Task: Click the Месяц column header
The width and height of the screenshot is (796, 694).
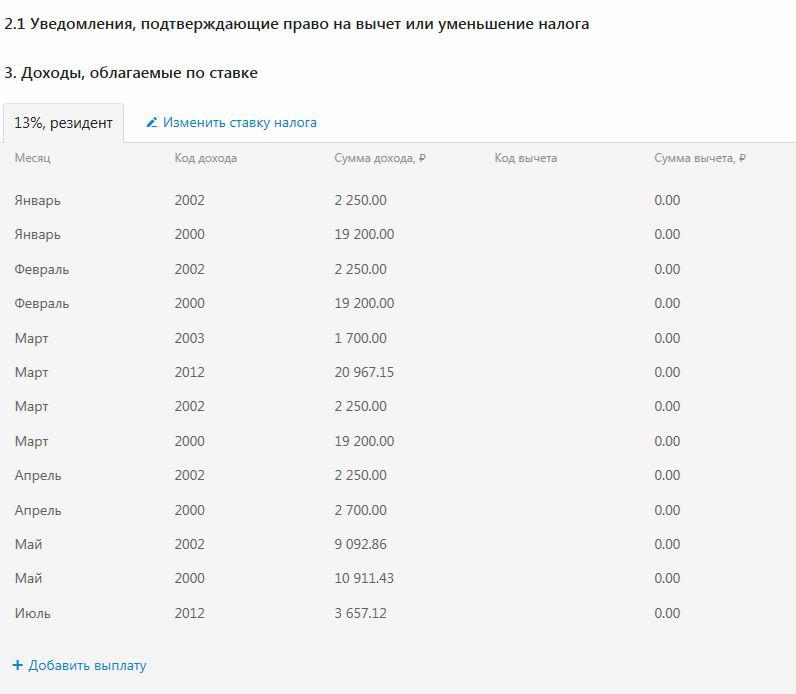Action: tap(32, 158)
